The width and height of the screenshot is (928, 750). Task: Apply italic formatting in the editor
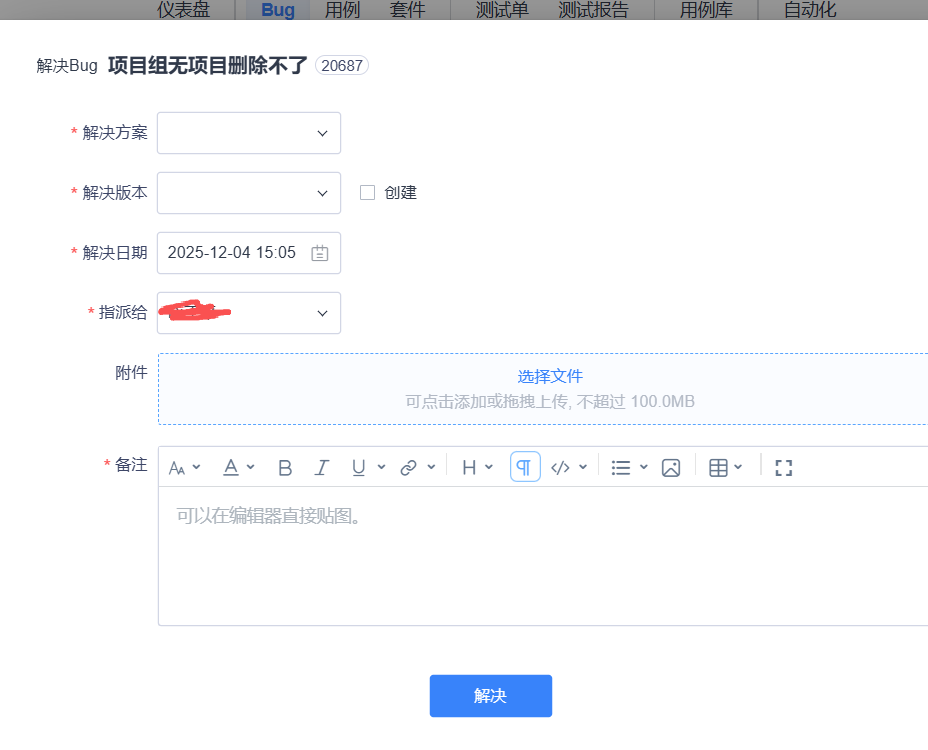321,467
